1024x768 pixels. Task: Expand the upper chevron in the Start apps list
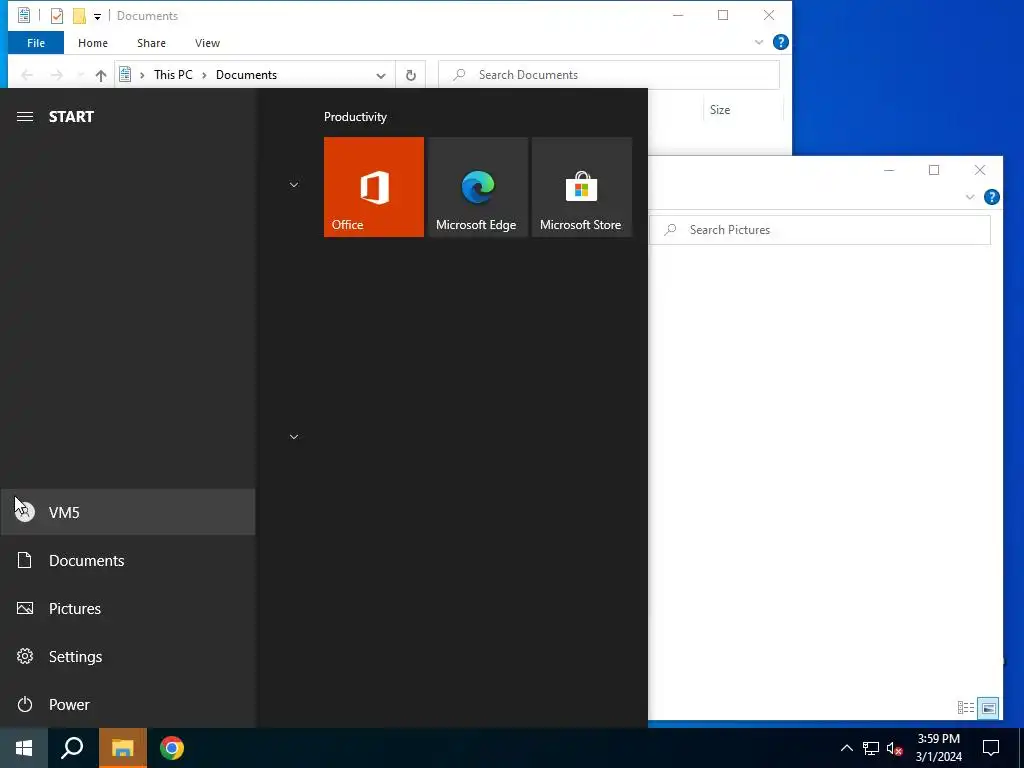pos(294,185)
